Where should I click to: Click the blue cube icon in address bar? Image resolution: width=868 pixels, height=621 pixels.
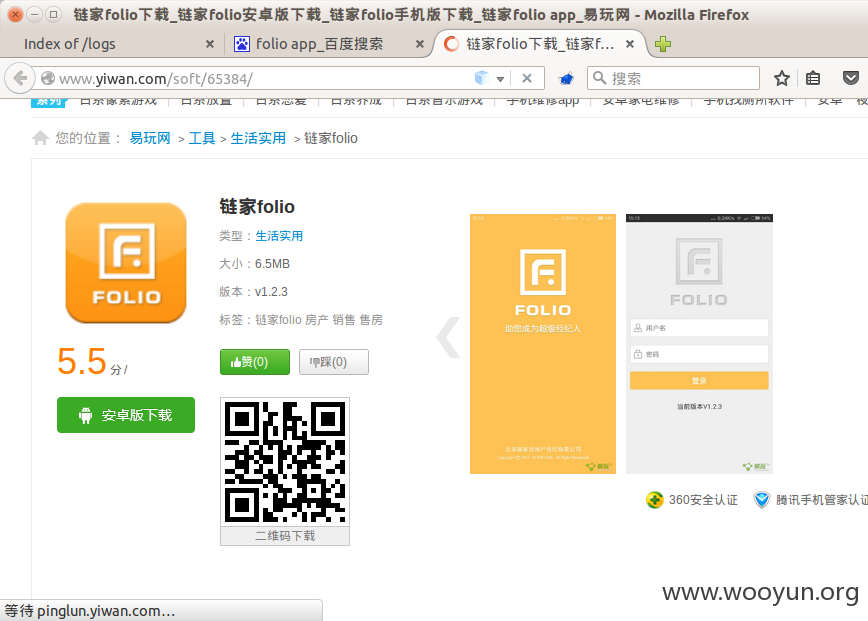482,78
